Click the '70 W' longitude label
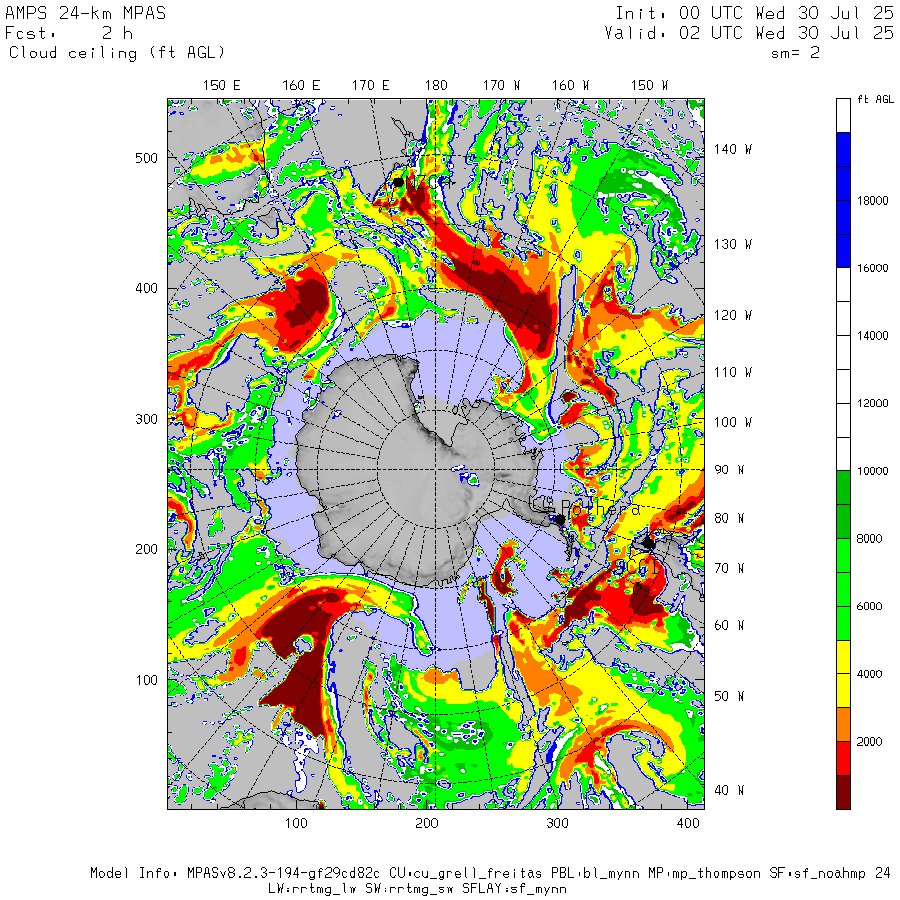This screenshot has height=900, width=900. [729, 568]
